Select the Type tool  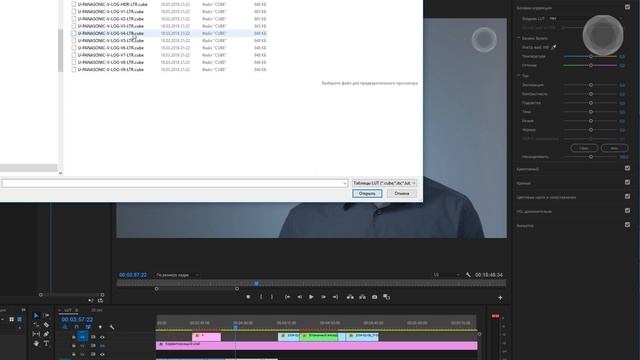click(x=46, y=344)
